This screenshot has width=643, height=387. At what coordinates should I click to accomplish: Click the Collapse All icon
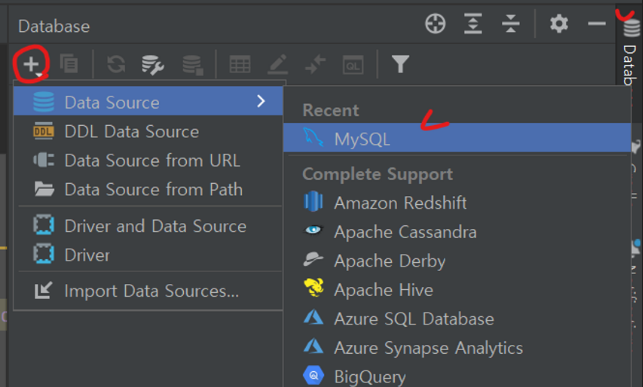[511, 23]
